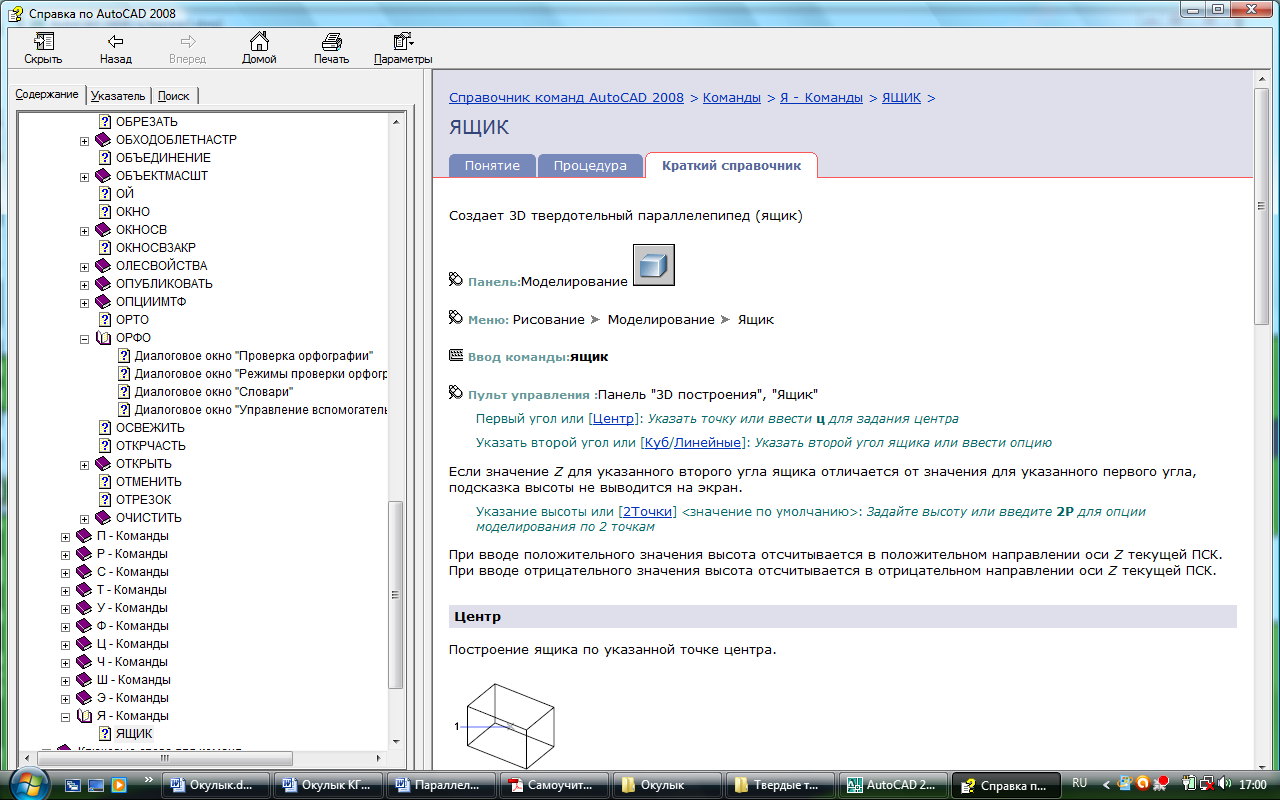This screenshot has height=800, width=1280.
Task: Click the 17:00 clock in the tray
Action: [1253, 784]
